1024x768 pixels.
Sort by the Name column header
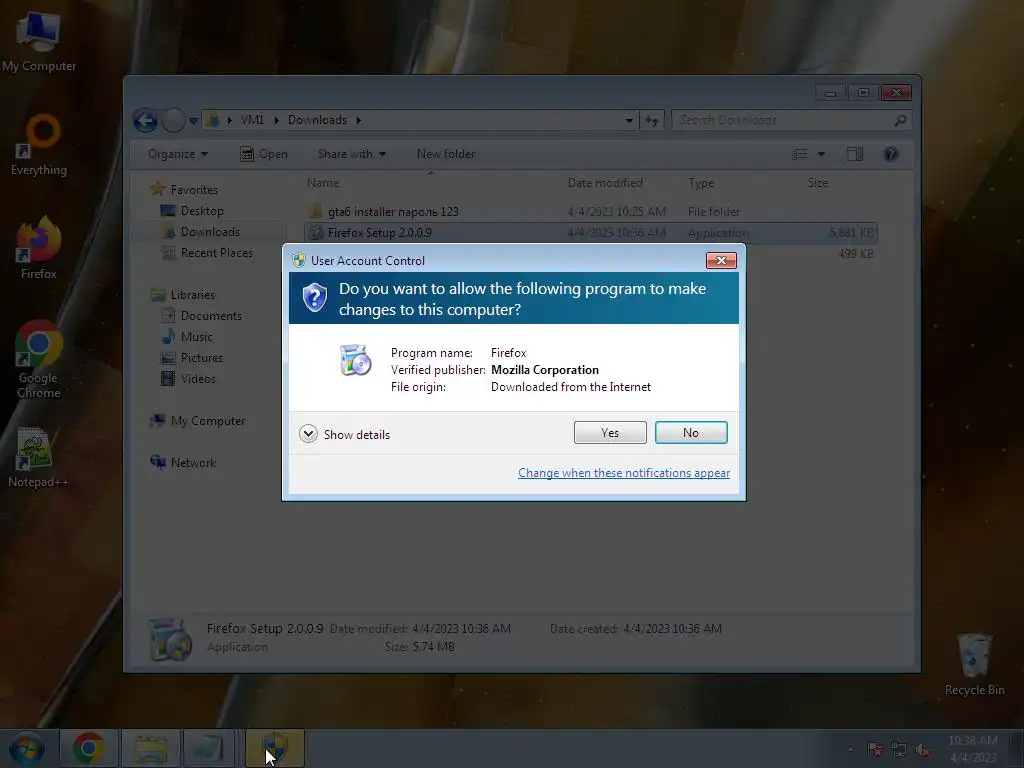(x=432, y=183)
